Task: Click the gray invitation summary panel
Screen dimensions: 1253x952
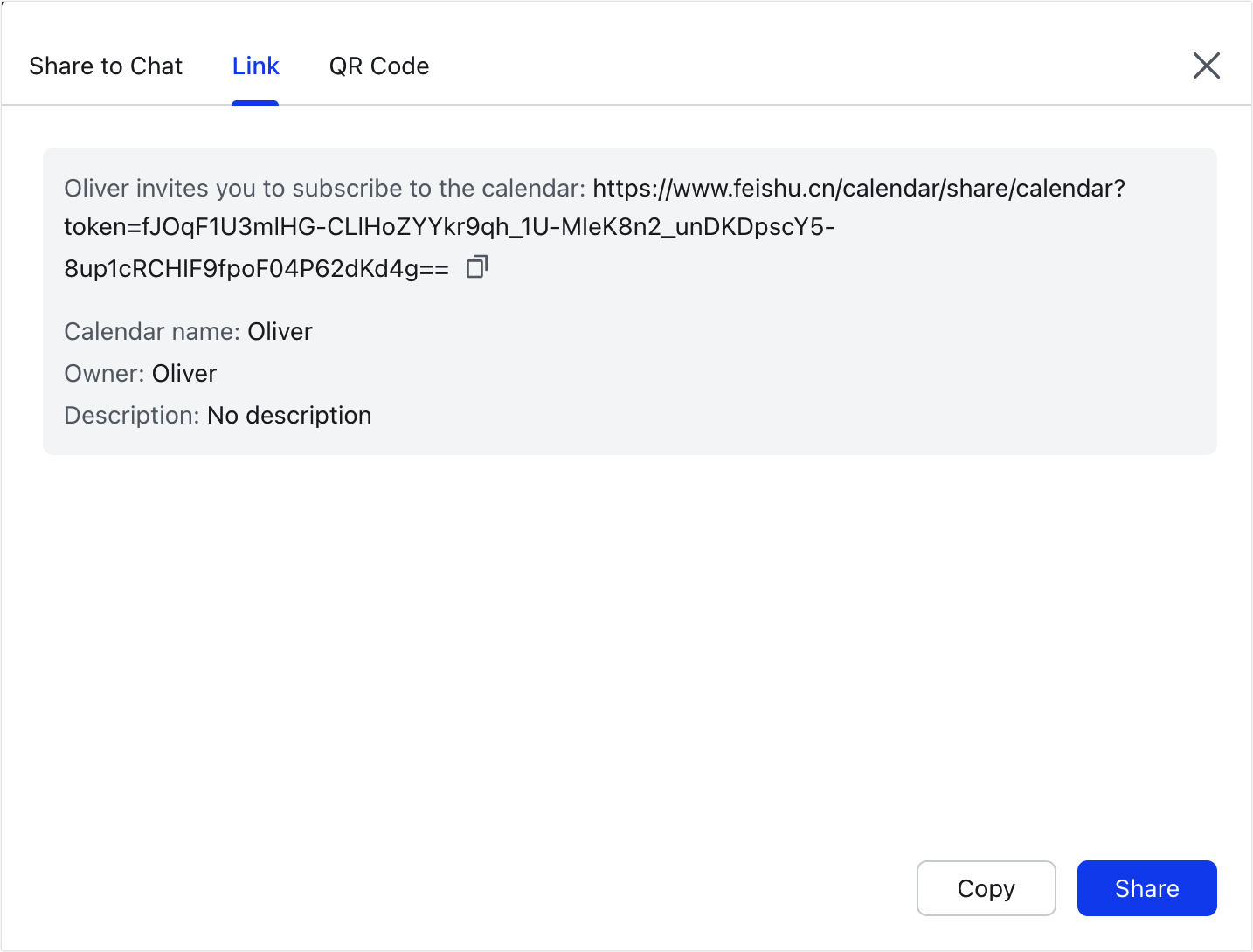Action: [x=629, y=301]
